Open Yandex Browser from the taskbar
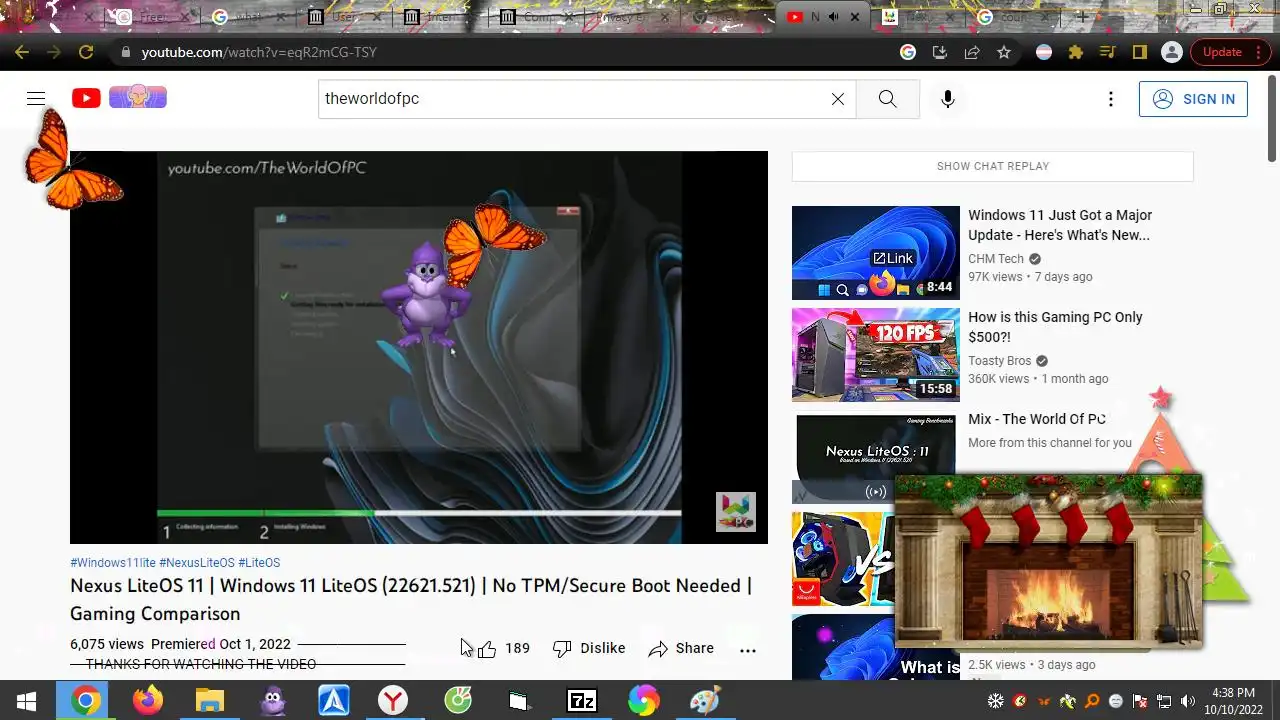 (x=393, y=701)
